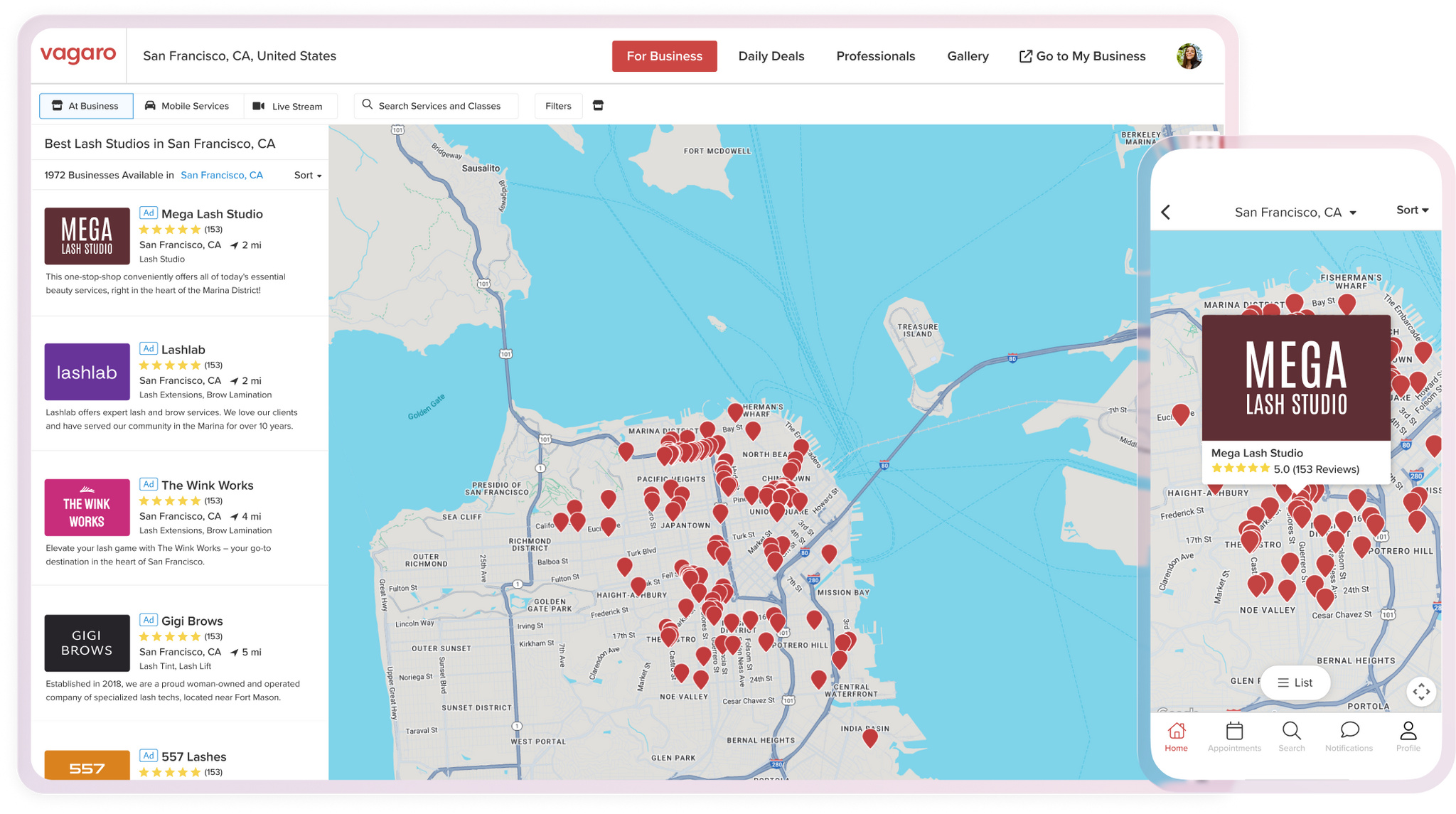Open the Lashlab logo thumbnail

[87, 372]
